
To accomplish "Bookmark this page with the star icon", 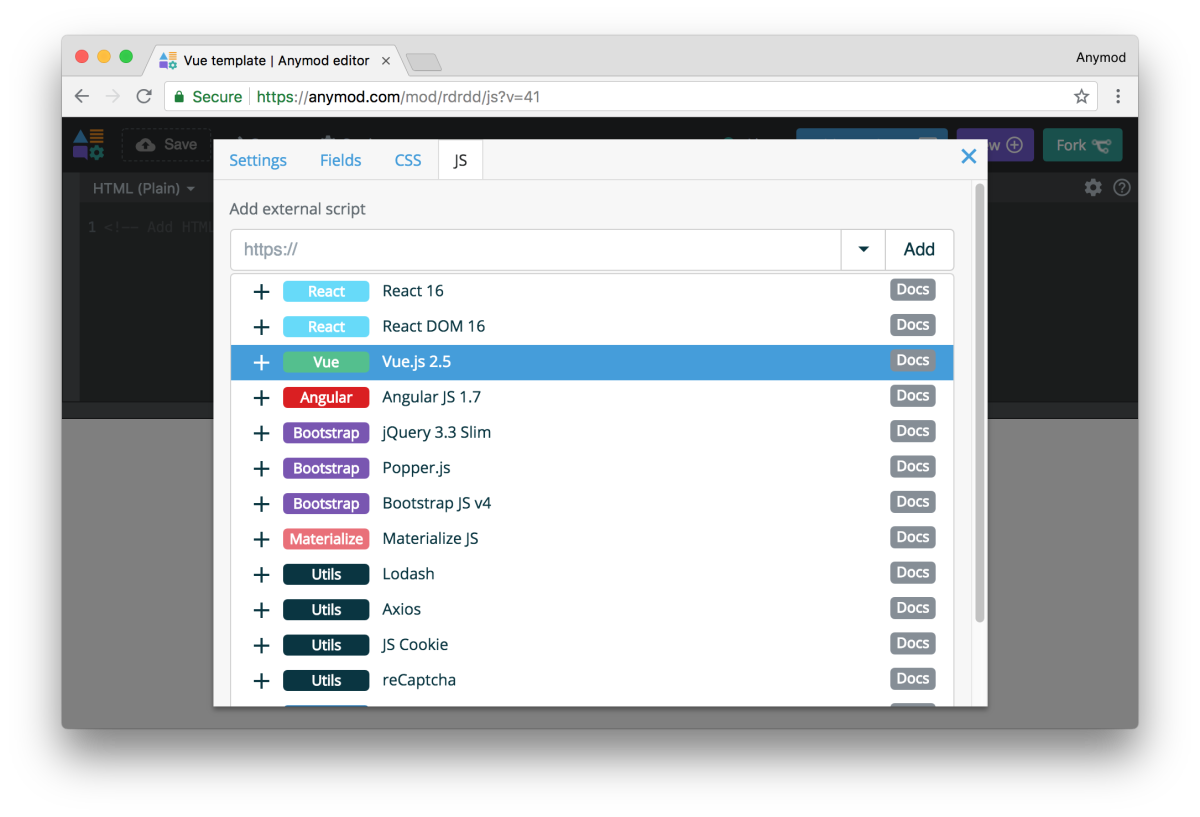I will [x=1081, y=97].
